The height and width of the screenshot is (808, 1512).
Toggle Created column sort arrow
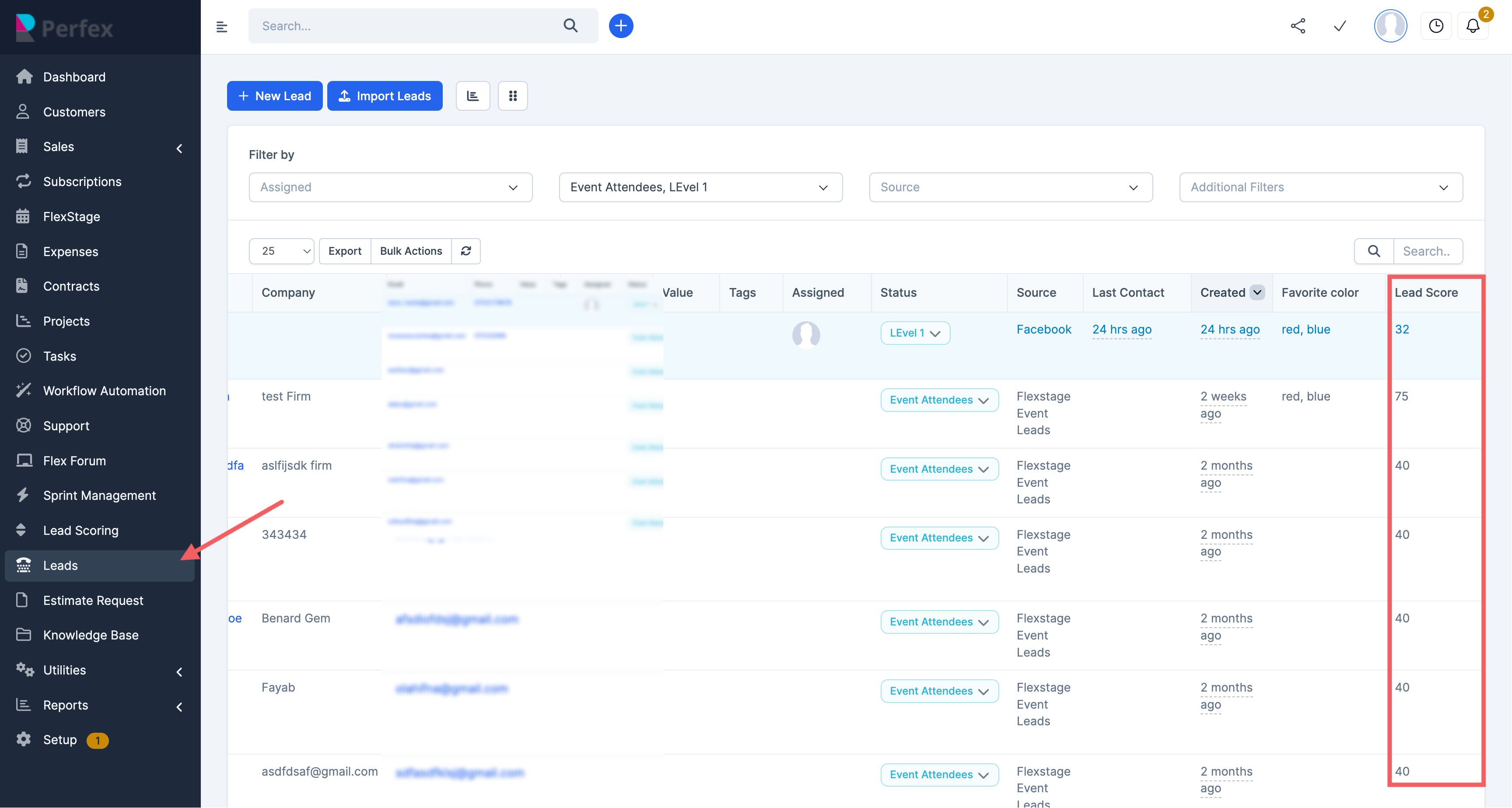(x=1256, y=292)
